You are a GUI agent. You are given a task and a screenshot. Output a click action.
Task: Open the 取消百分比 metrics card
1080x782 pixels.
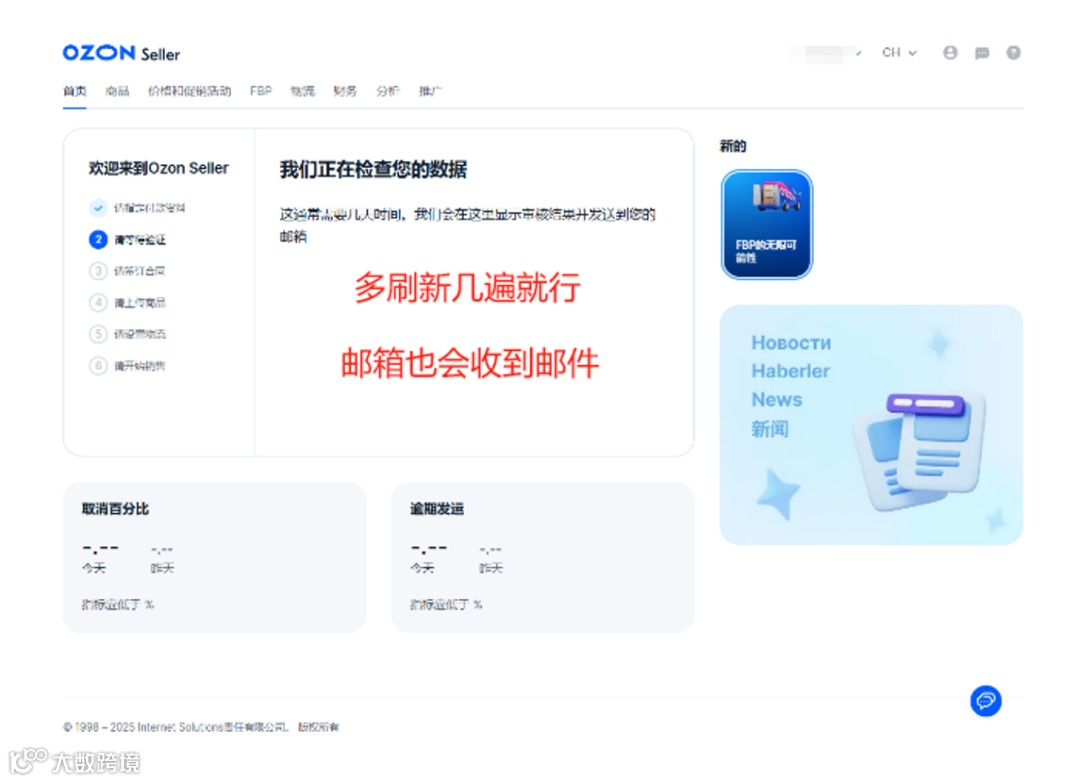pos(214,557)
